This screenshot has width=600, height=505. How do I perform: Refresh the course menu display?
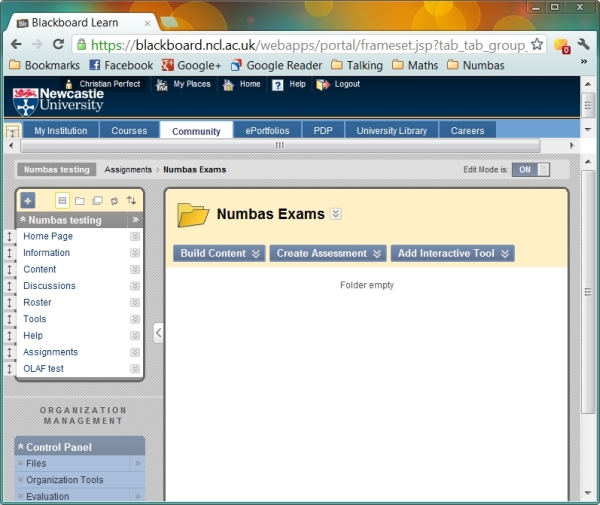(x=114, y=200)
